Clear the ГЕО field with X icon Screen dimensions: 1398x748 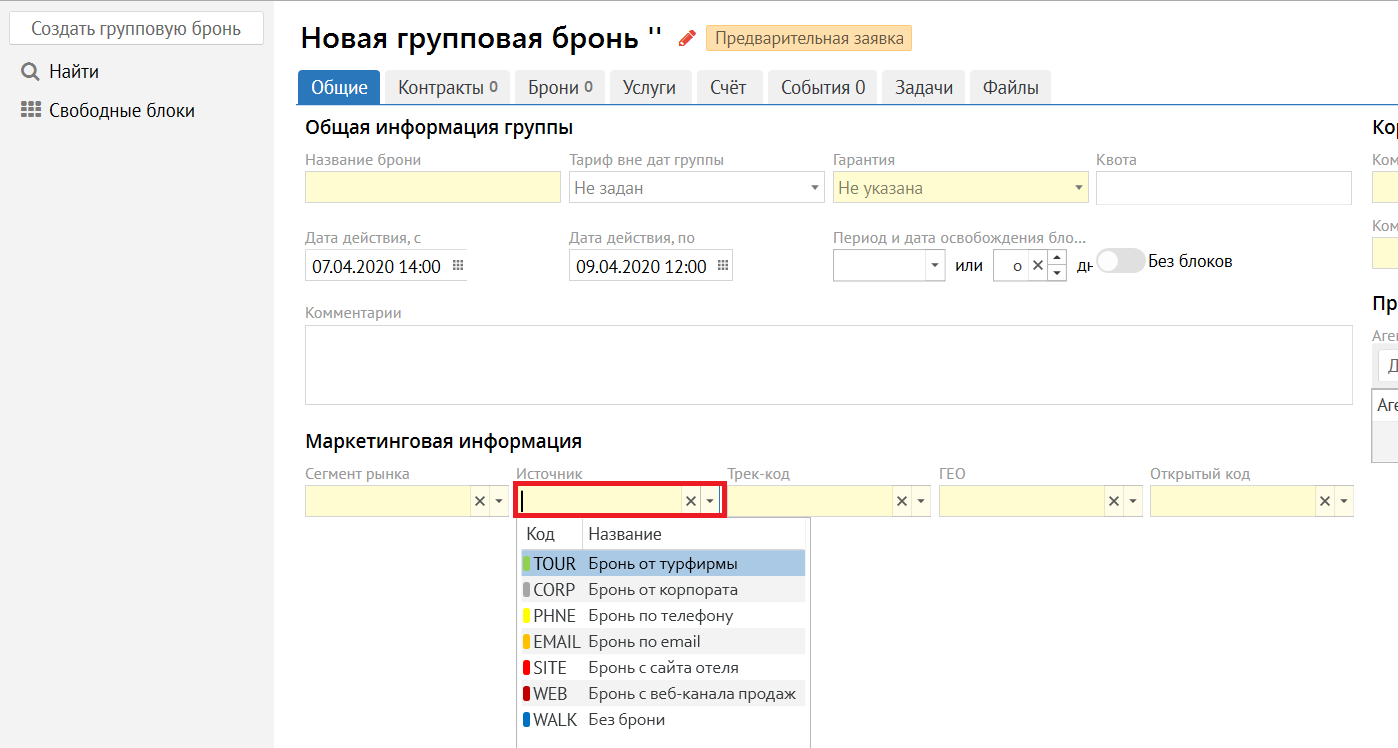(1112, 501)
